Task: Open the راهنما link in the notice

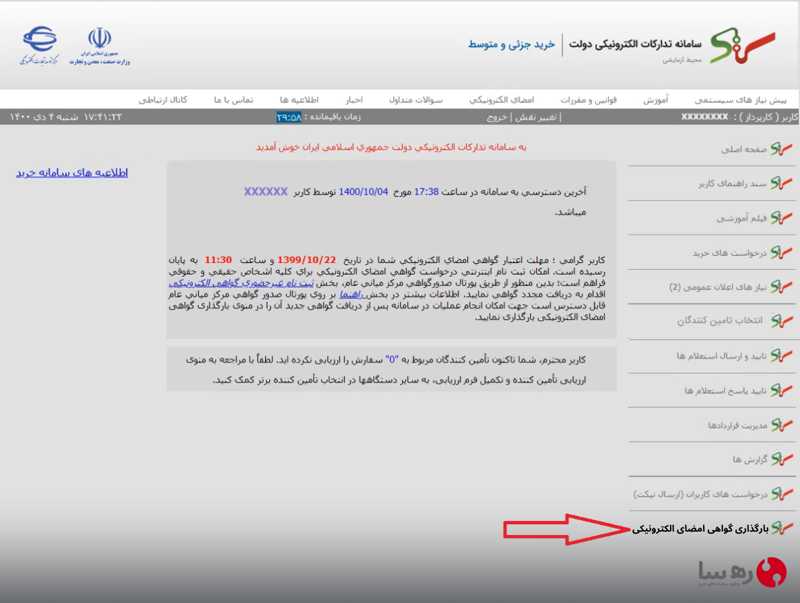Action: pos(351,294)
